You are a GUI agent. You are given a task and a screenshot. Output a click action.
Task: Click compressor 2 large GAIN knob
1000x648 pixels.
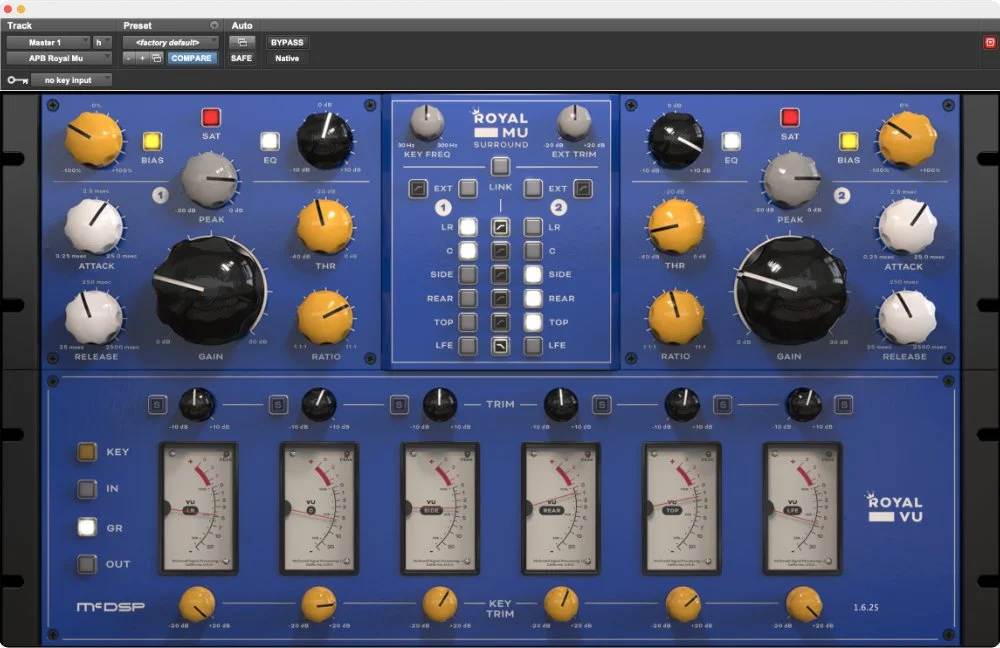tap(790, 291)
